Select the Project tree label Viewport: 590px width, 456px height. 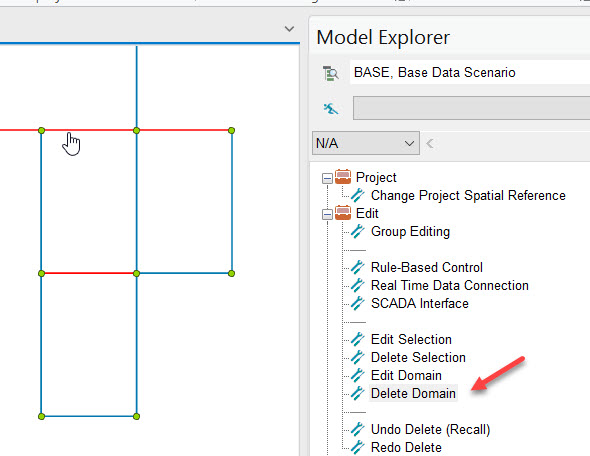pyautogui.click(x=376, y=177)
